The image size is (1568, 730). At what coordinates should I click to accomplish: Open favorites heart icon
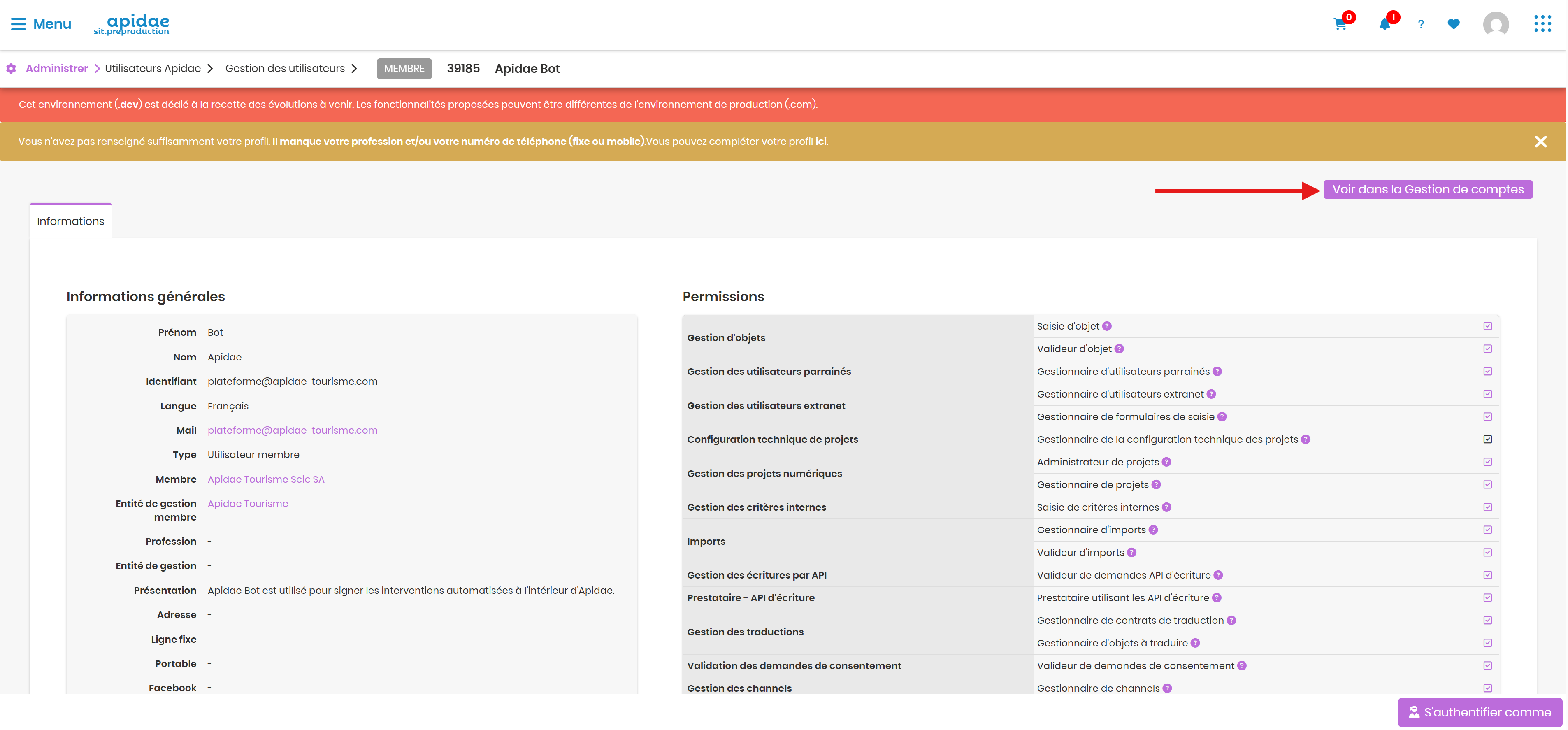tap(1454, 24)
